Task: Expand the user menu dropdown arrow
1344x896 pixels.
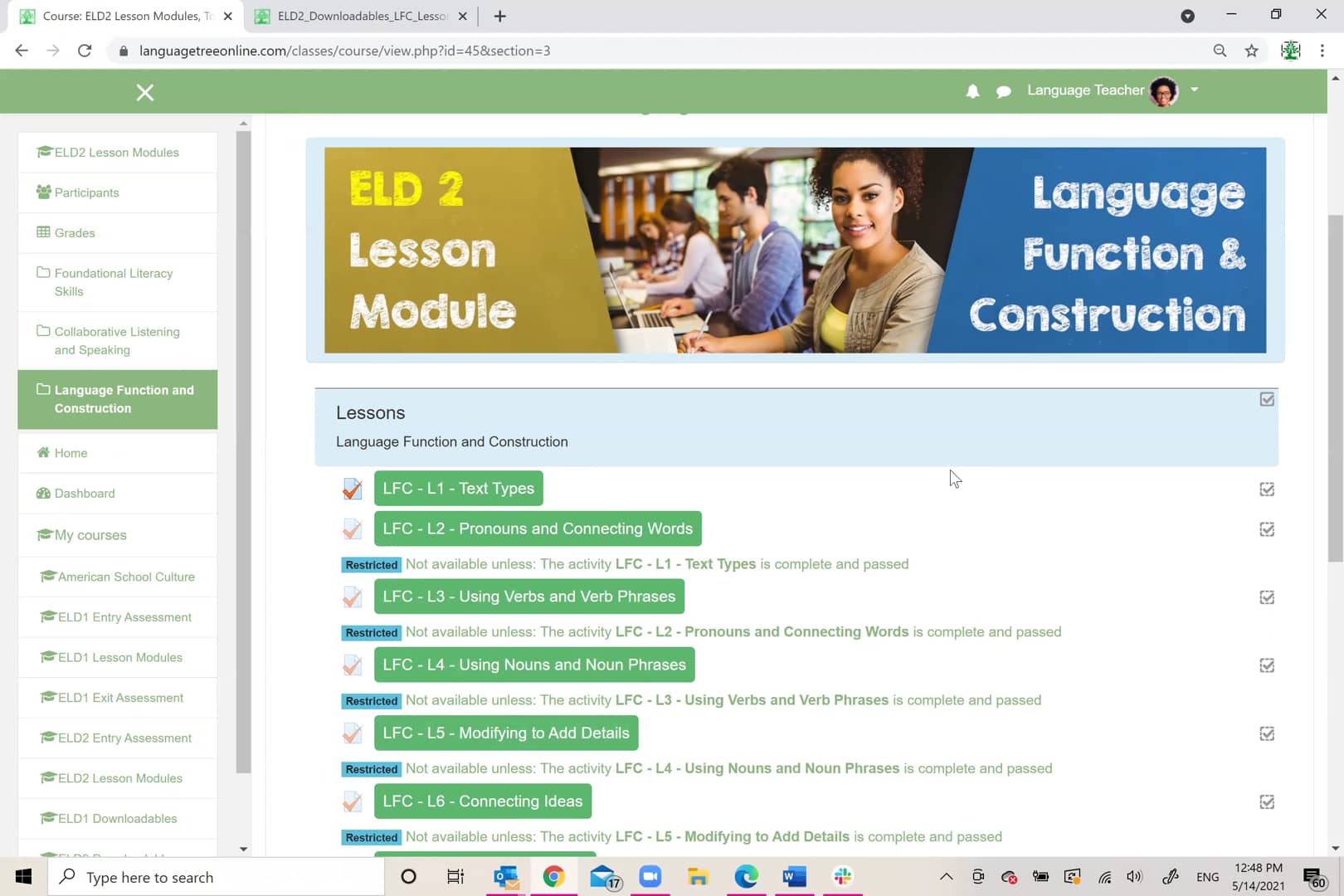Action: tap(1195, 90)
